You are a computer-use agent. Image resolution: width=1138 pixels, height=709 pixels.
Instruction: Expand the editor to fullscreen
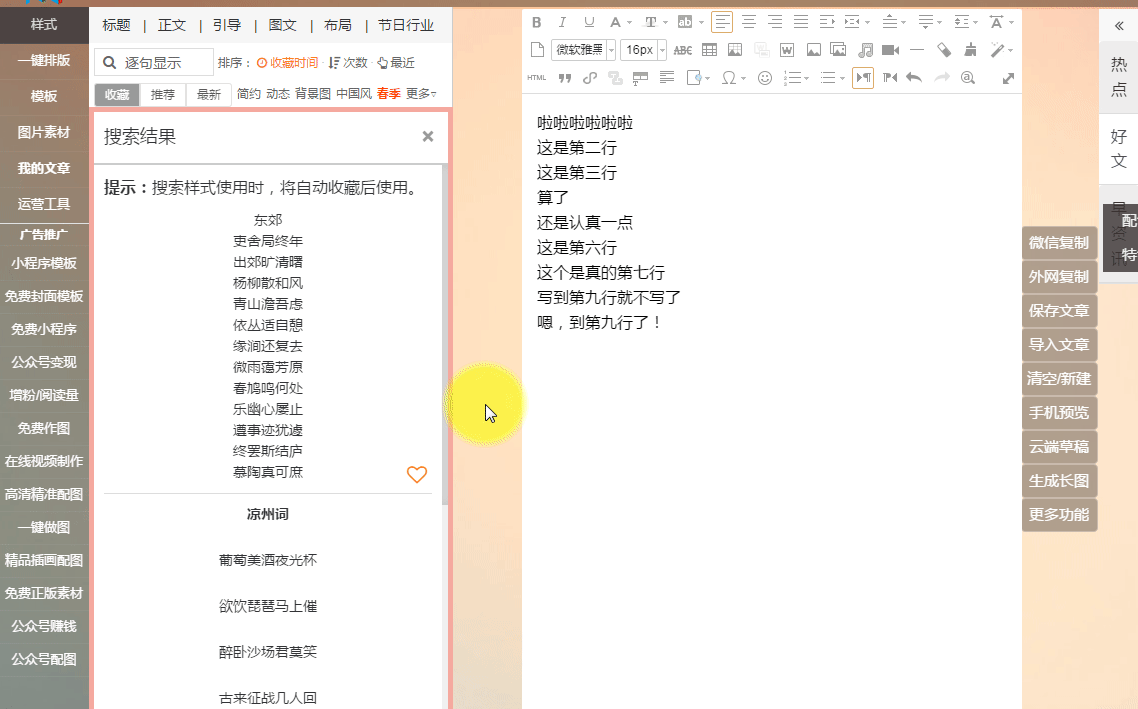[1008, 78]
